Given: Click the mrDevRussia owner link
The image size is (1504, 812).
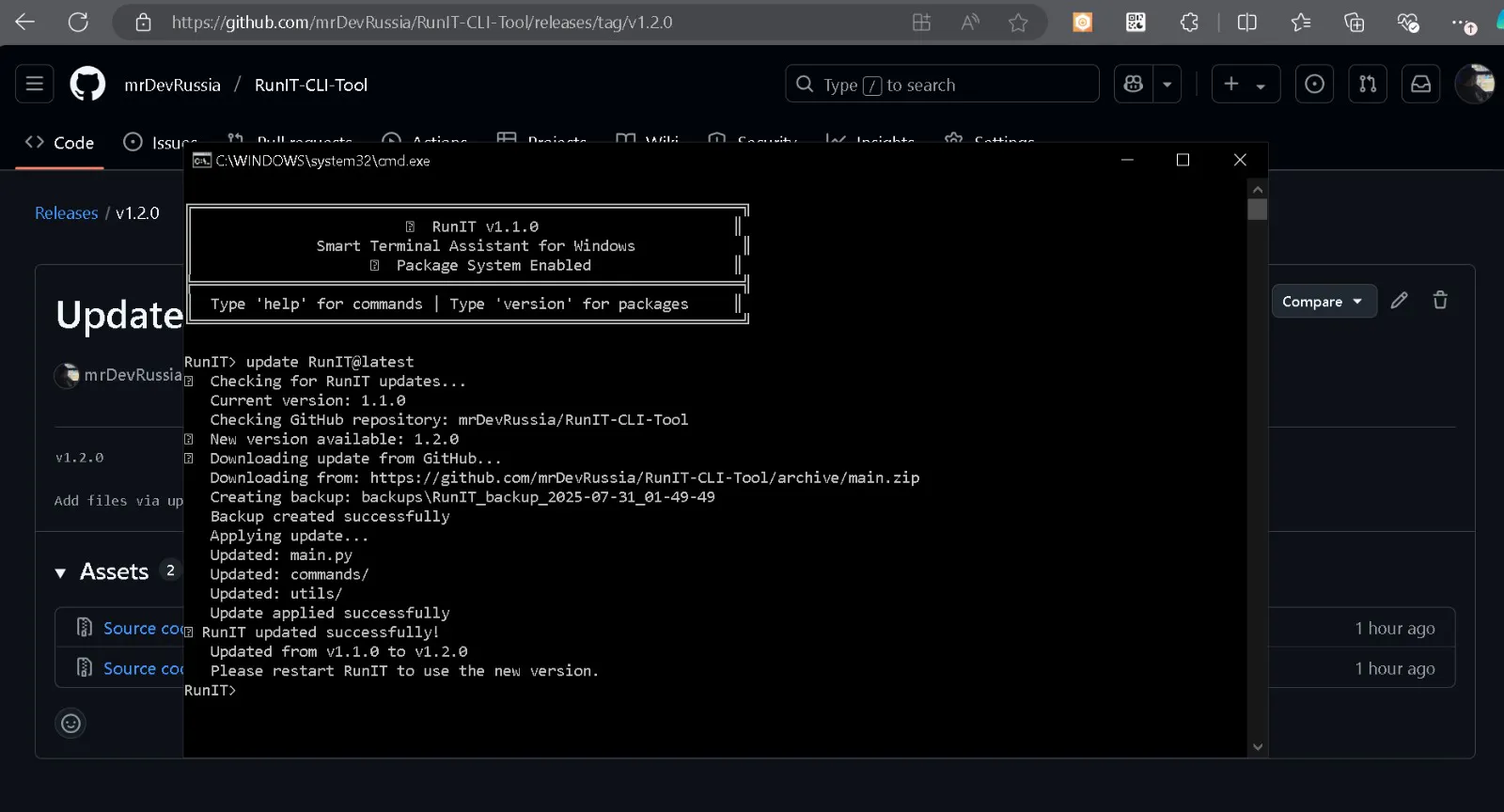Looking at the screenshot, I should tap(172, 85).
